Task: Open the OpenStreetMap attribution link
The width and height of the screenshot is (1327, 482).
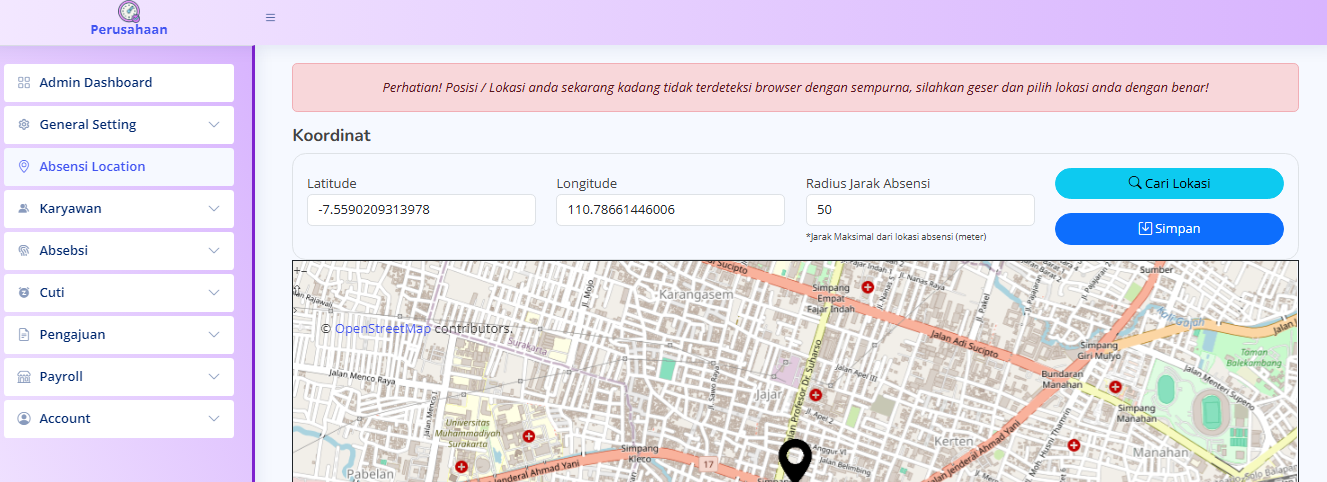Action: 382,329
